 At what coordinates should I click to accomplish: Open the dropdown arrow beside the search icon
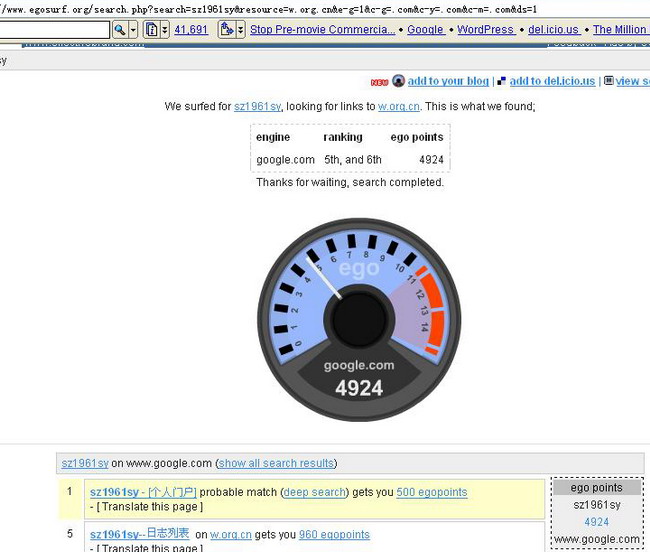tap(133, 30)
